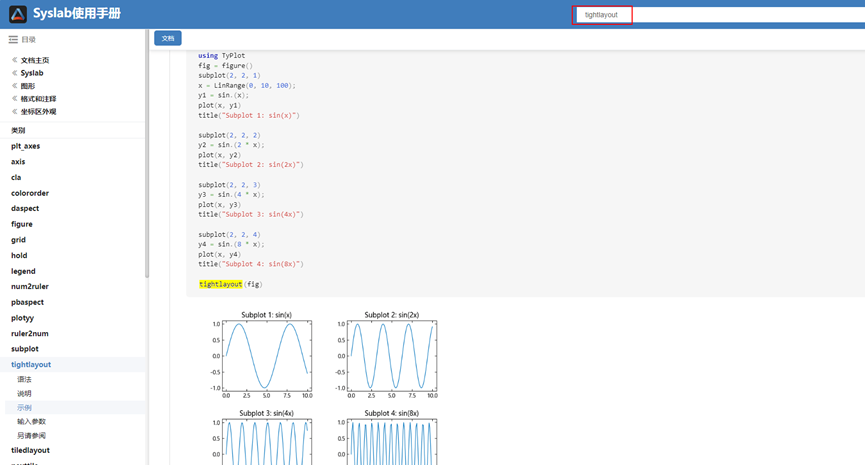Click the Subplot 4: sin(8x) chart image

[386, 437]
